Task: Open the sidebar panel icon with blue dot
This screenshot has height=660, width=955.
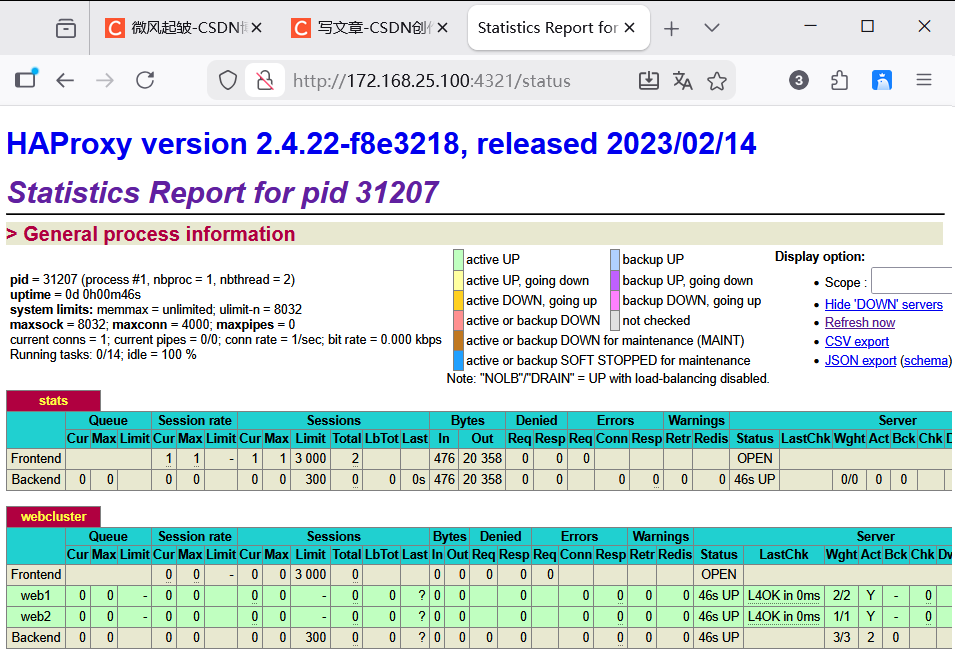Action: pos(26,79)
